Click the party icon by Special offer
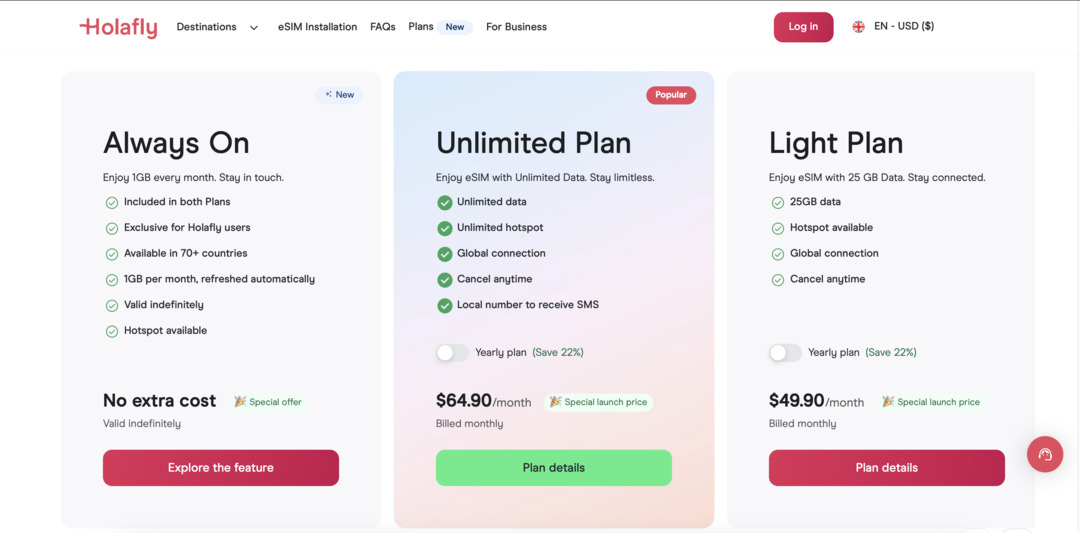 [x=240, y=402]
